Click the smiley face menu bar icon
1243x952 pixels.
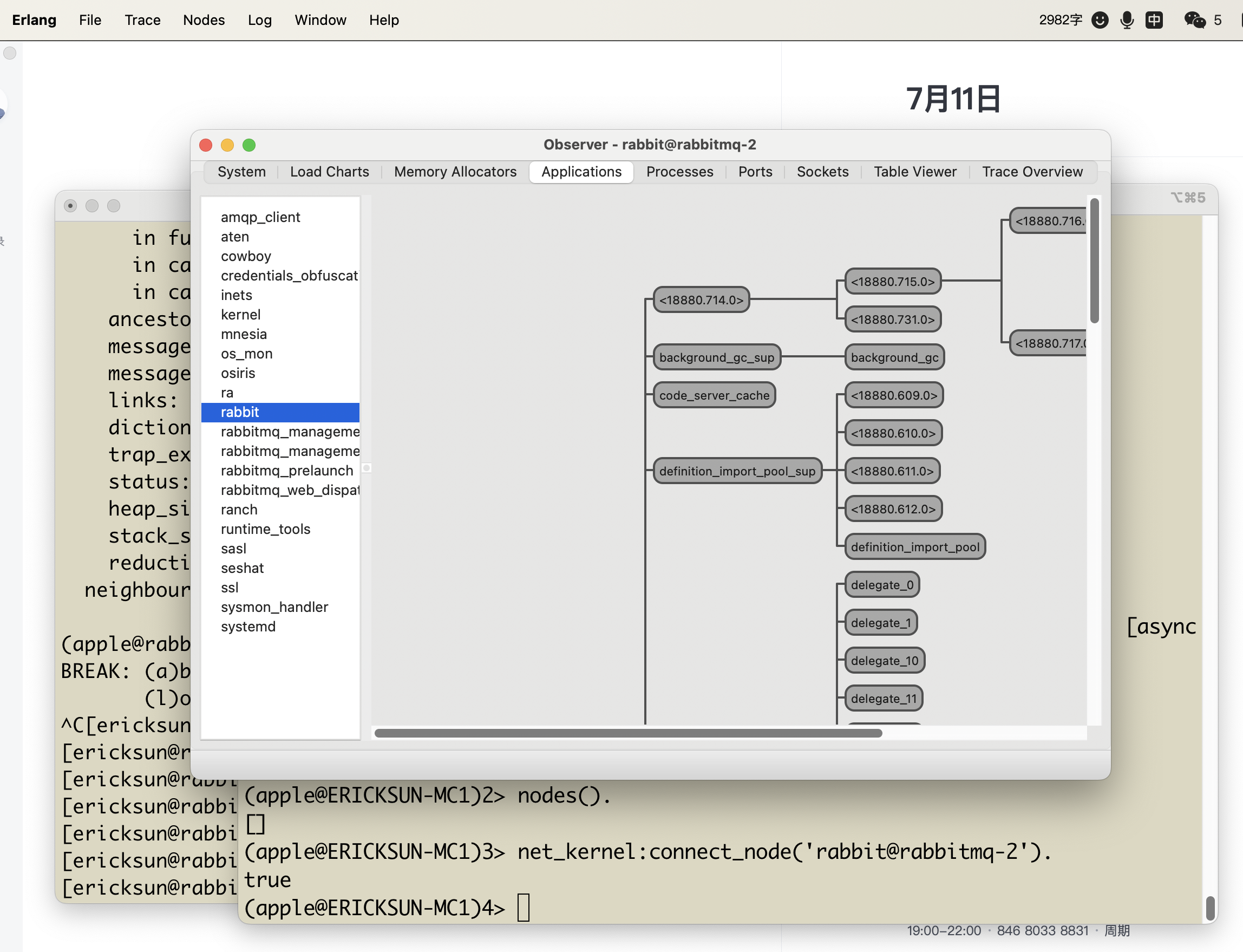pyautogui.click(x=1100, y=21)
